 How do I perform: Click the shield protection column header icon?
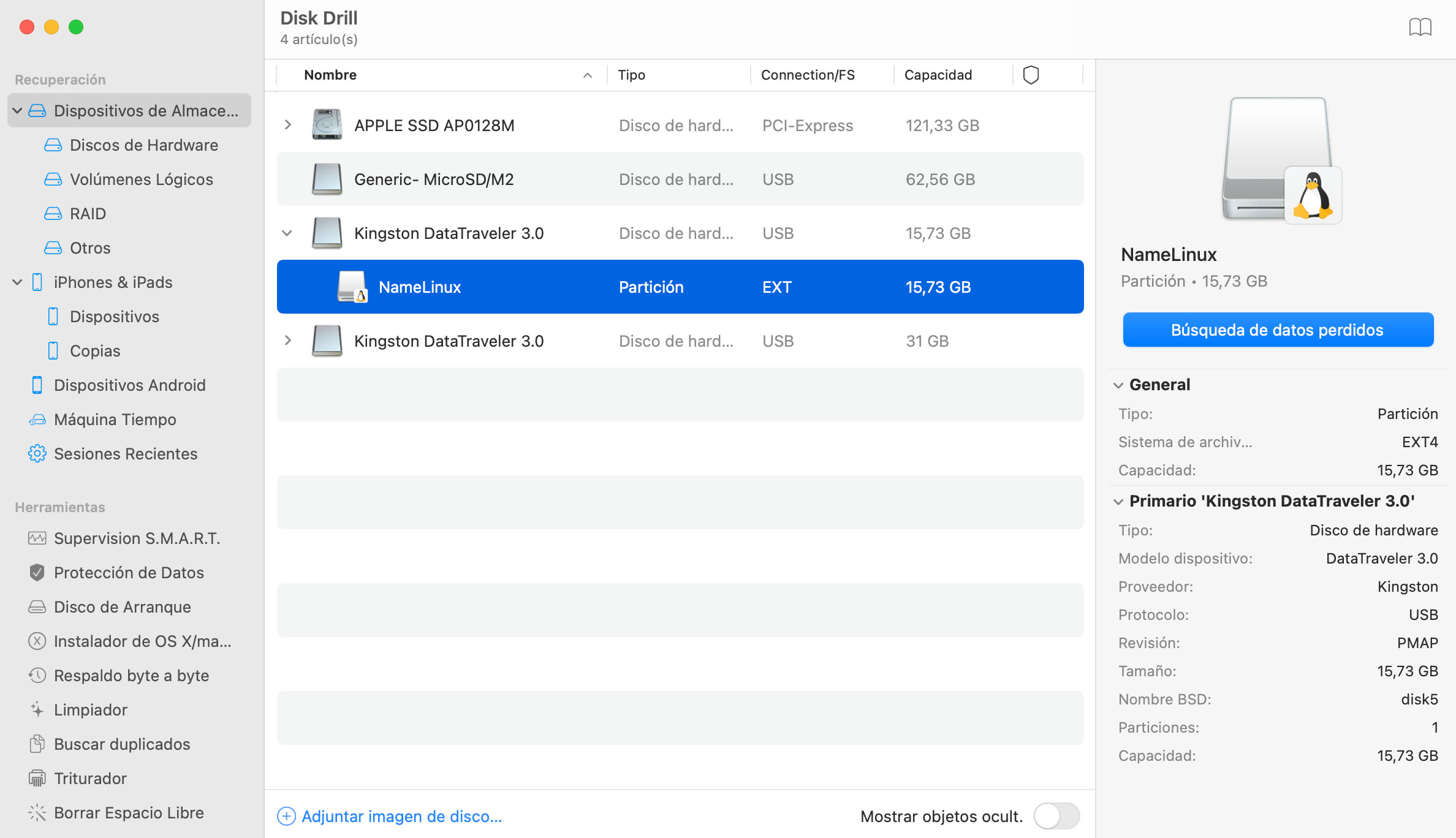coord(1031,75)
